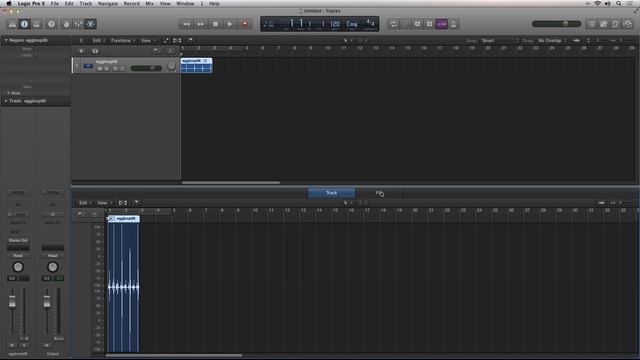Select eggloop06 region header in audio editor
640x360 pixels.
(x=124, y=219)
